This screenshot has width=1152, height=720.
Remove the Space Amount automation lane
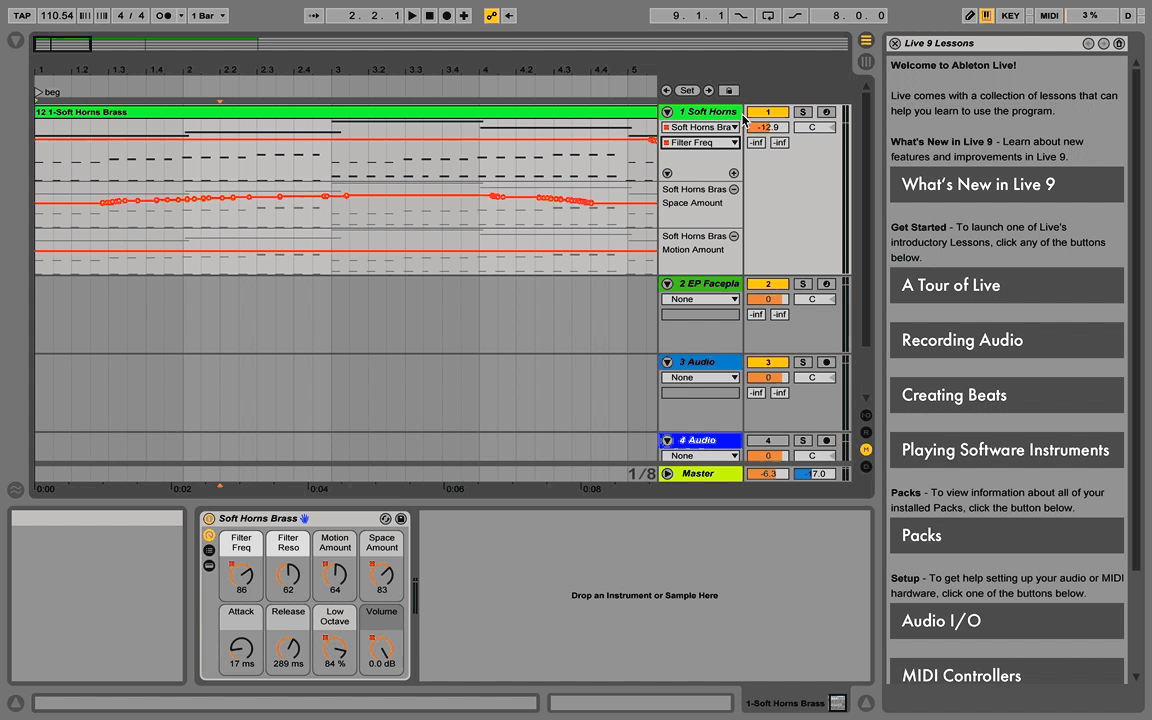pyautogui.click(x=733, y=190)
